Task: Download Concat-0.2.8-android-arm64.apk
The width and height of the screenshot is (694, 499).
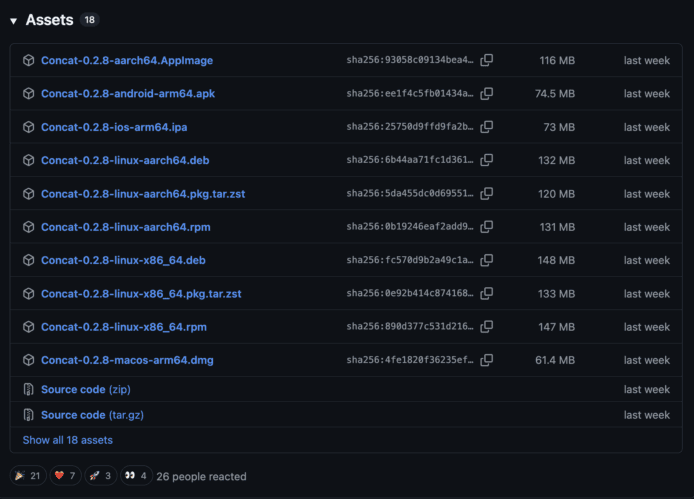Action: 128,93
